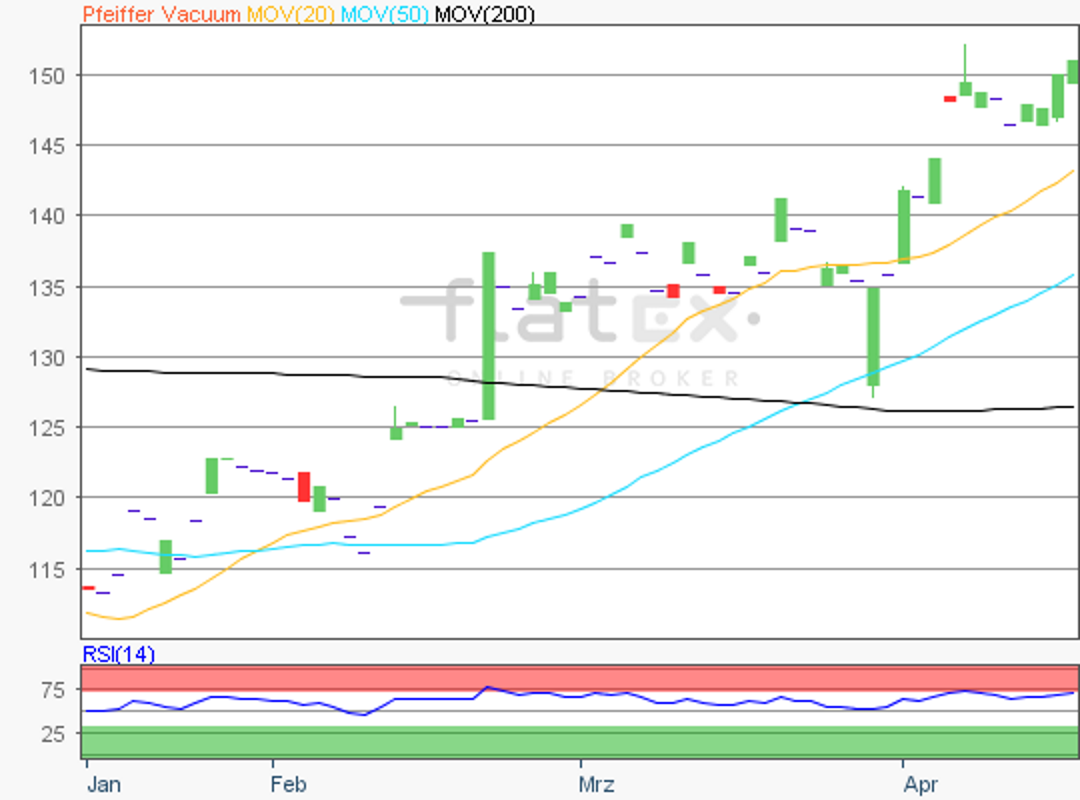Click the tallest green candle in late February
Screen dimensions: 1080x800
tap(488, 335)
